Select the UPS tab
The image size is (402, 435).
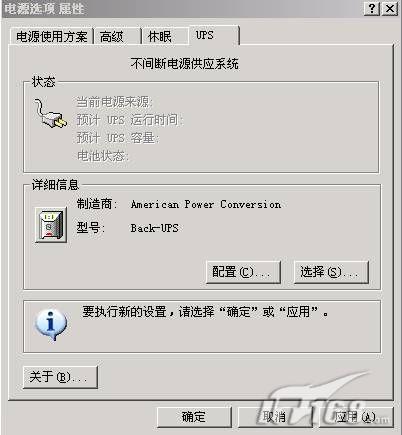tap(214, 35)
